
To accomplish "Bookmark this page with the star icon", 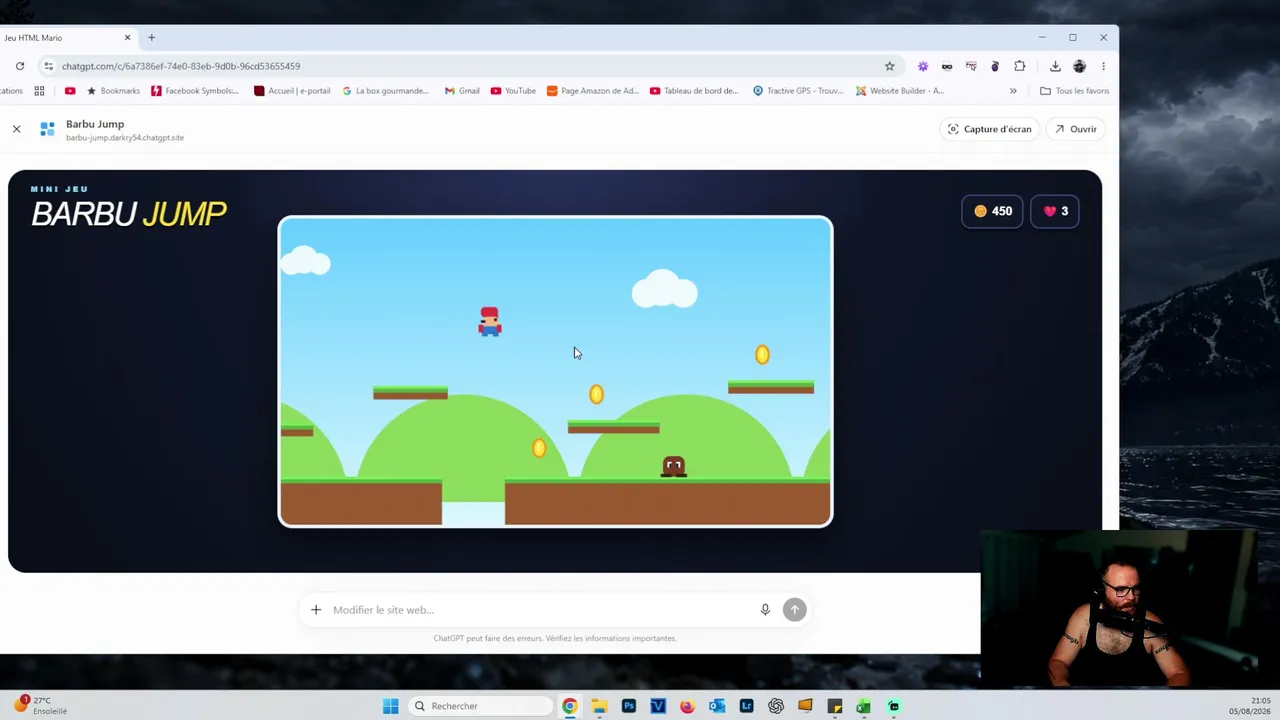I will [889, 66].
